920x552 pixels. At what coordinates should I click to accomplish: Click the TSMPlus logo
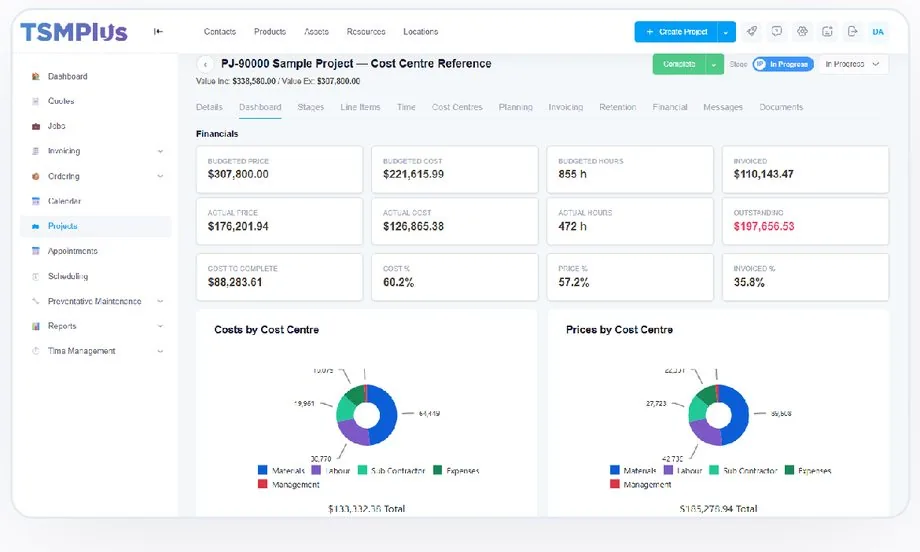[74, 32]
